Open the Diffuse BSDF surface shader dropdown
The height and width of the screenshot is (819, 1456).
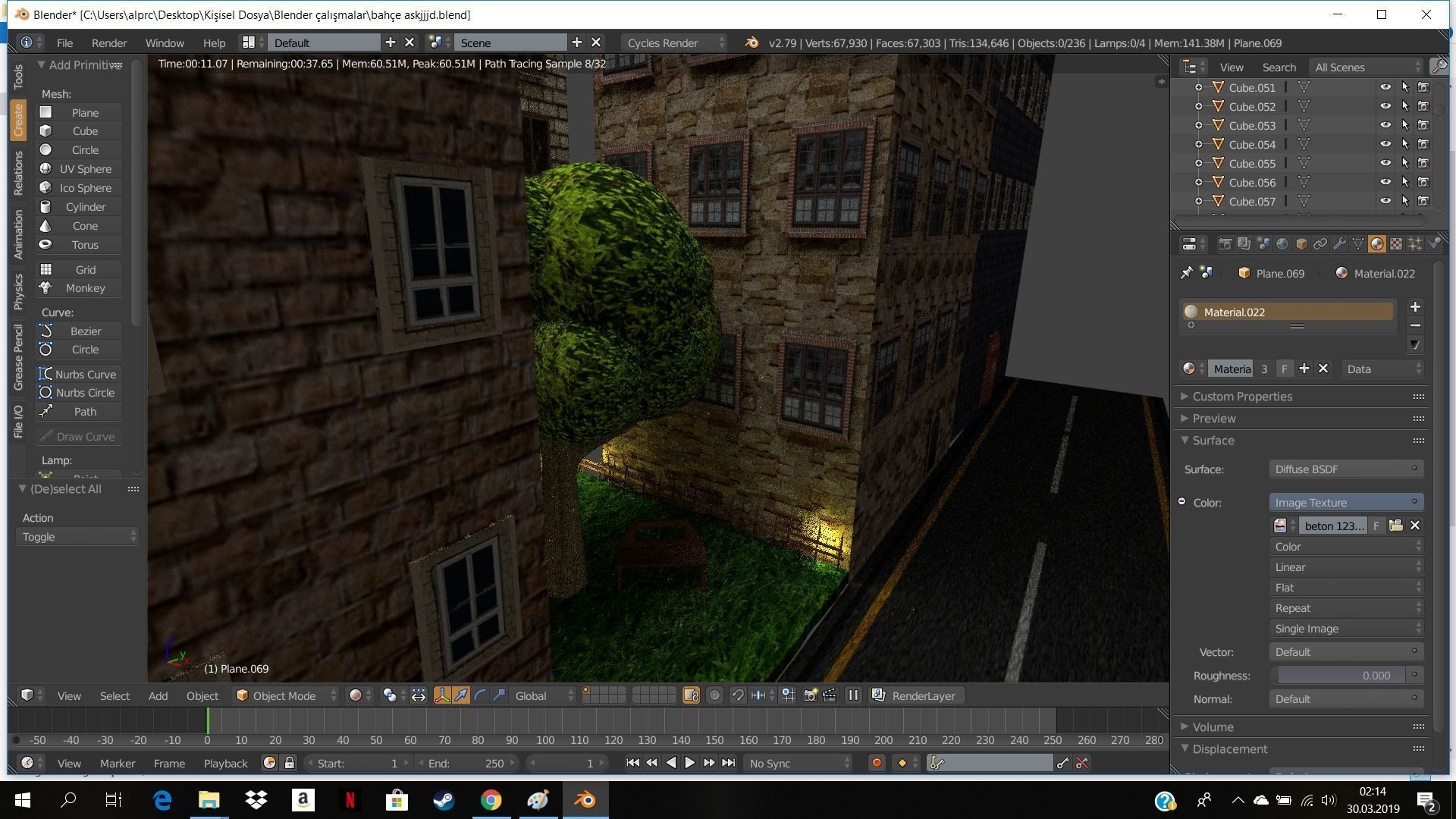pyautogui.click(x=1346, y=469)
